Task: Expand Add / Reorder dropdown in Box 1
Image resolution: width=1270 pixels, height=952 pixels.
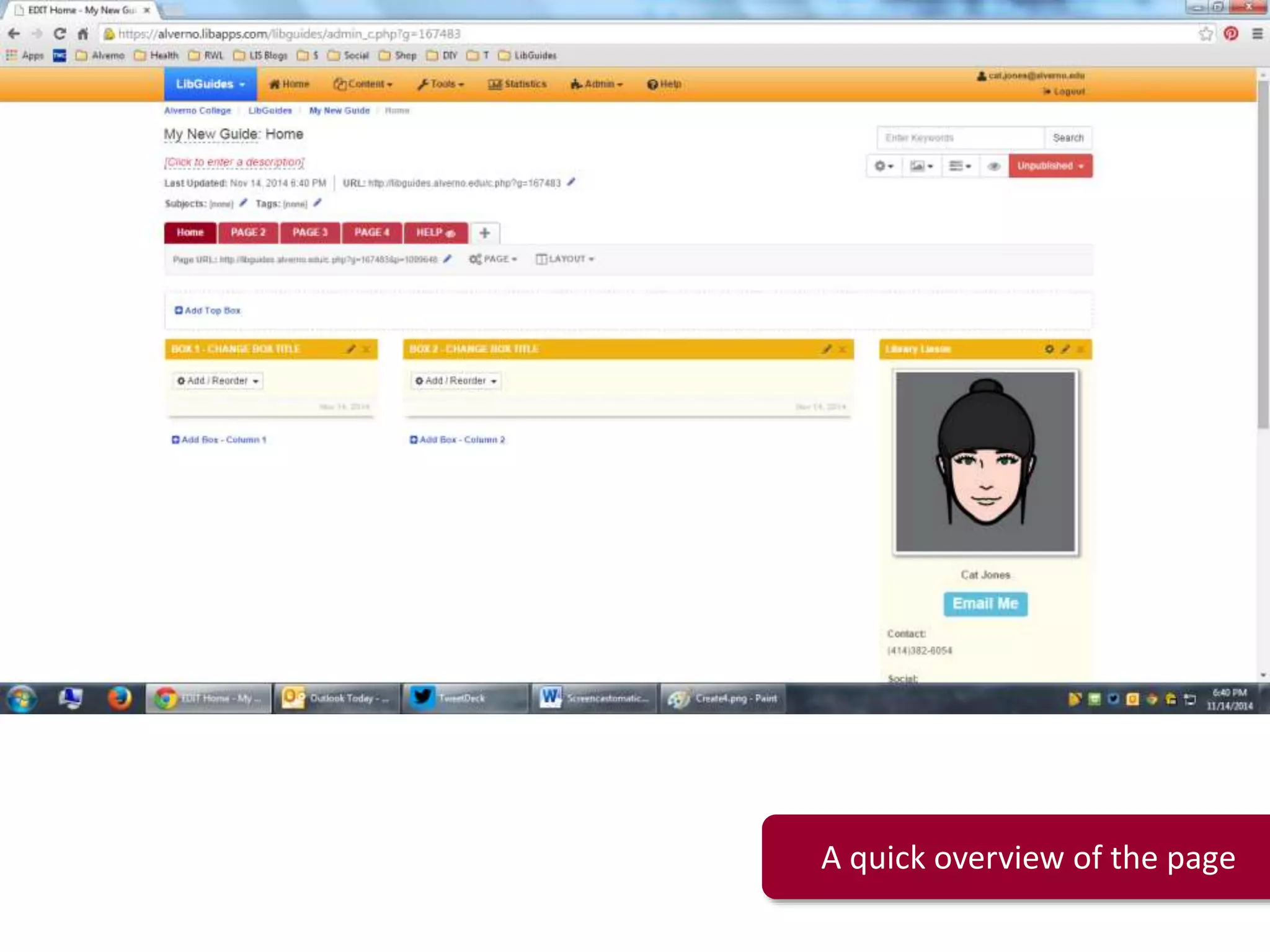Action: tap(218, 381)
